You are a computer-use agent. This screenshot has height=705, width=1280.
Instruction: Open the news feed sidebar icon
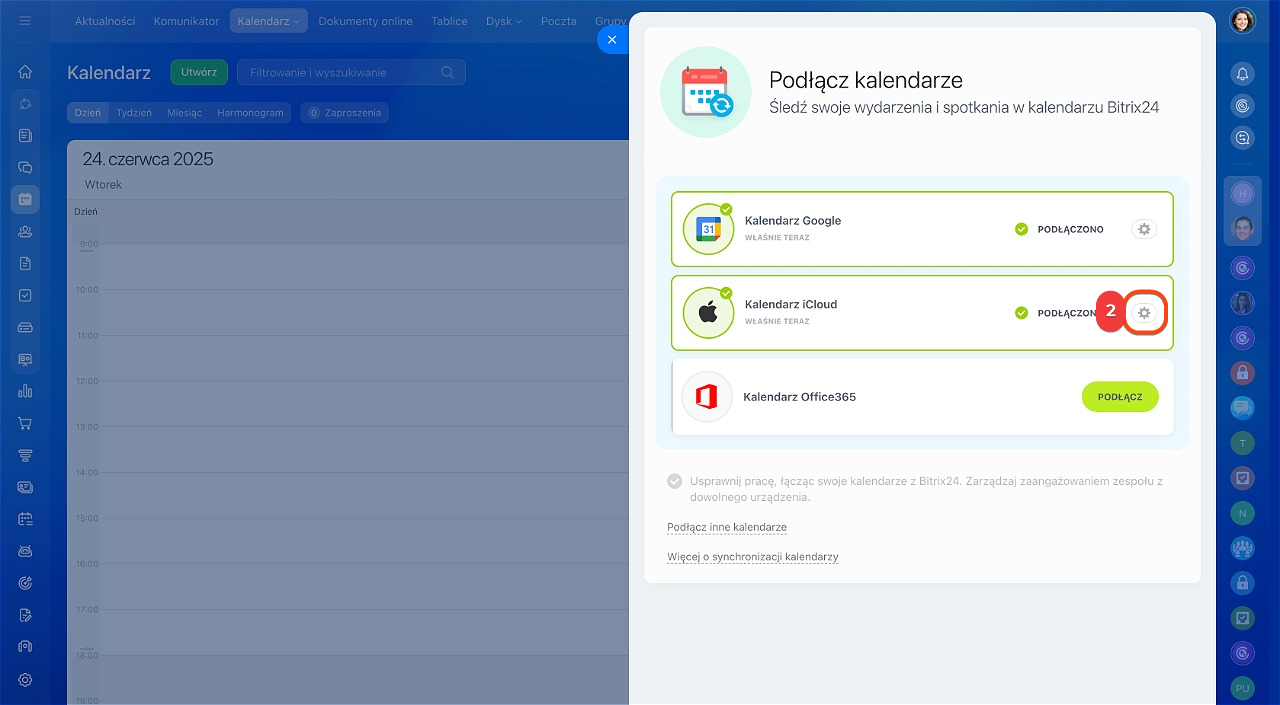click(x=25, y=135)
